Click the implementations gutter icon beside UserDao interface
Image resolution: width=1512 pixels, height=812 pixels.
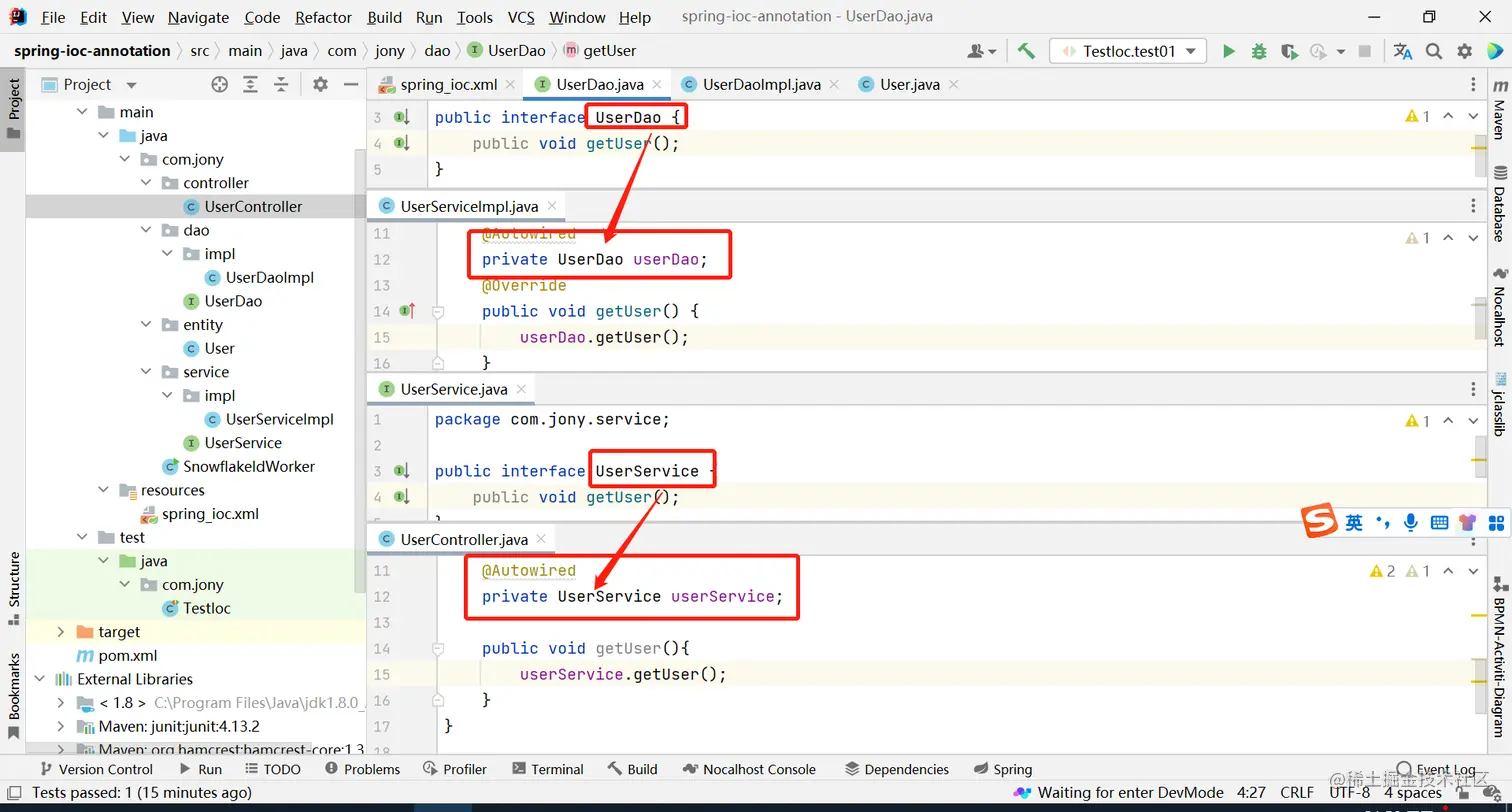(x=402, y=118)
